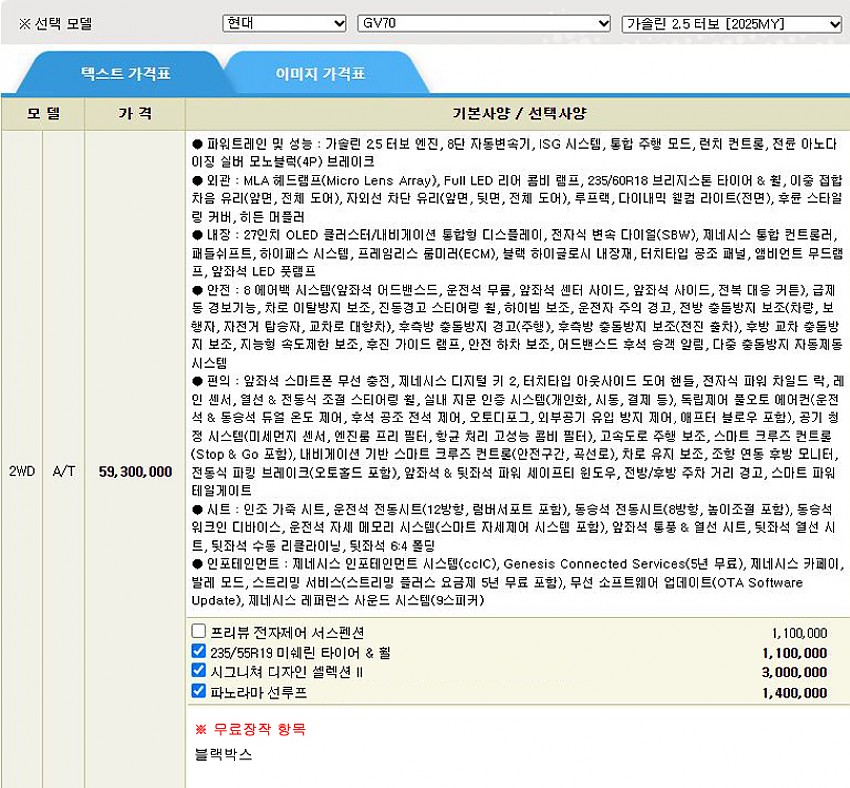
Task: Click the 59,300,000 base price cell
Action: tap(135, 471)
